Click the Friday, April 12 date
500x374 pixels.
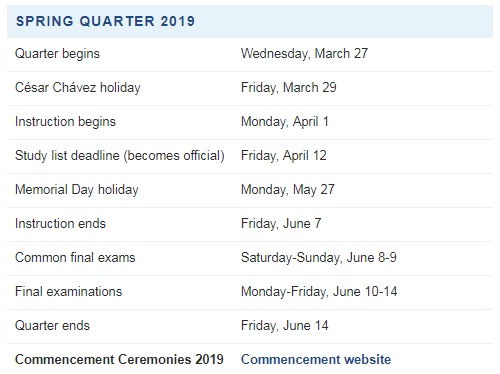[284, 156]
